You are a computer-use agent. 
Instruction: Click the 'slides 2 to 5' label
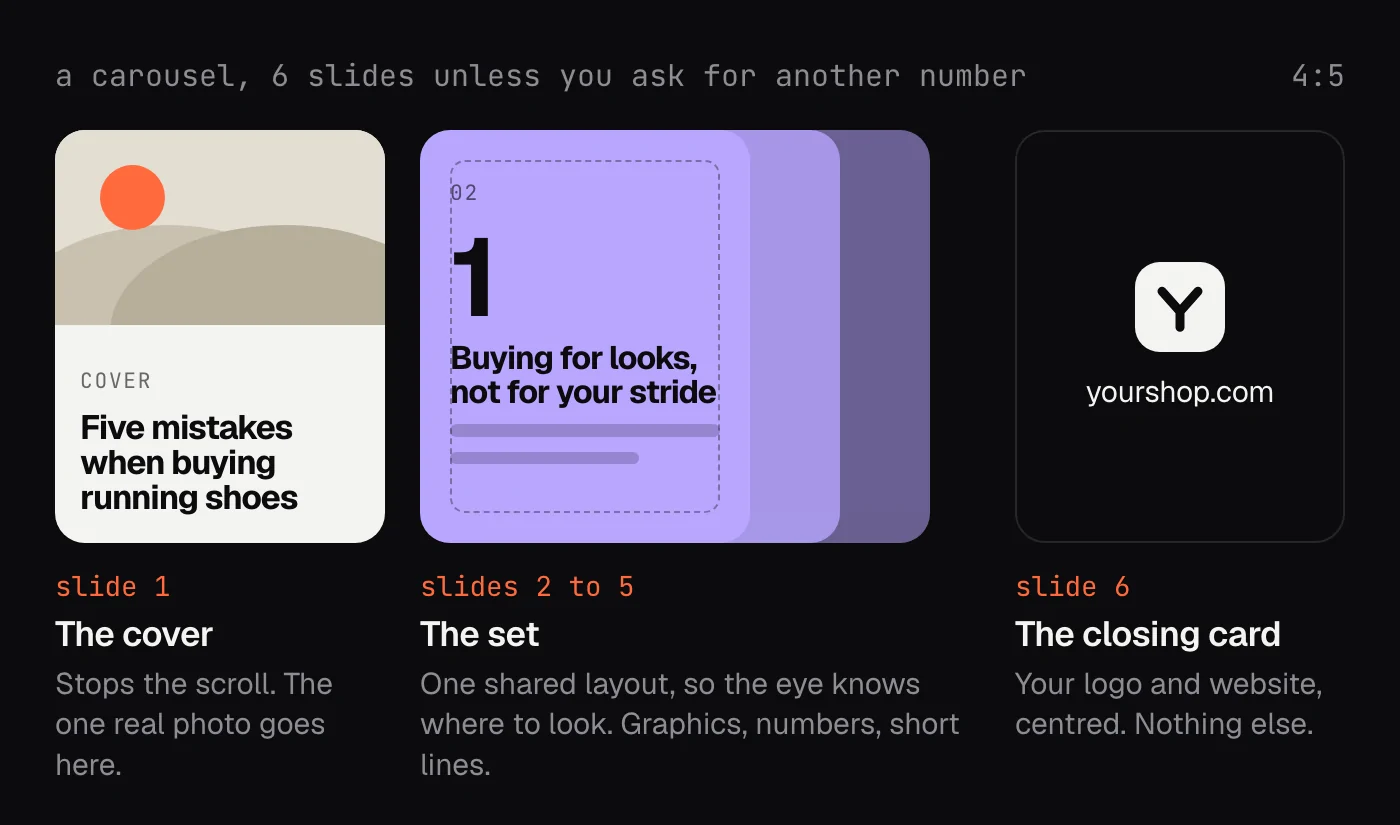tap(527, 586)
